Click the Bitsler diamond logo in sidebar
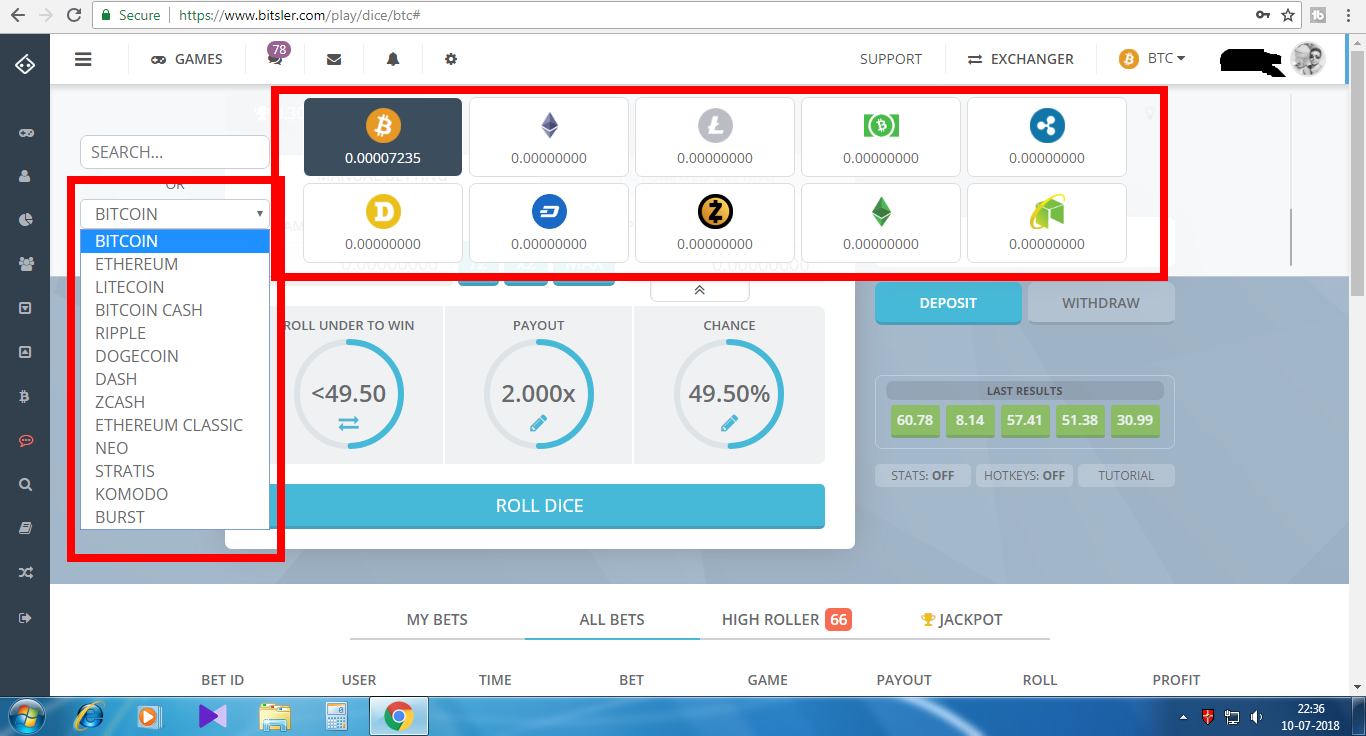Image resolution: width=1366 pixels, height=736 pixels. click(x=25, y=65)
